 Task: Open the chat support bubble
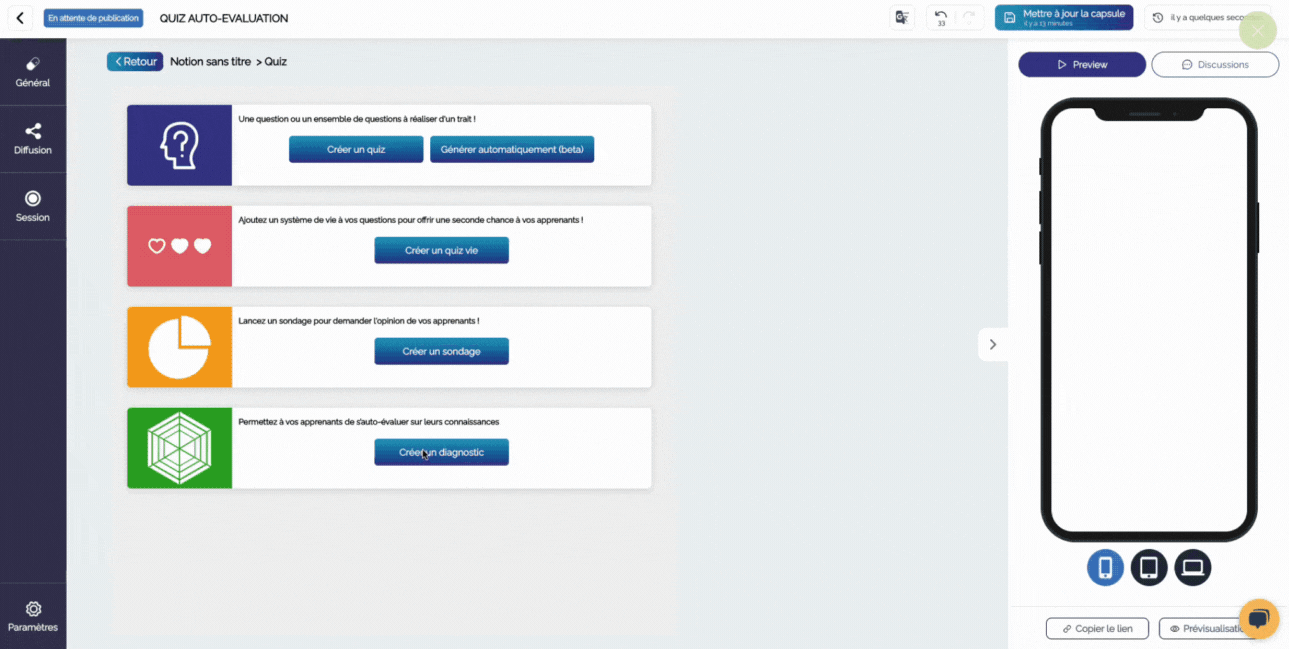(1258, 617)
